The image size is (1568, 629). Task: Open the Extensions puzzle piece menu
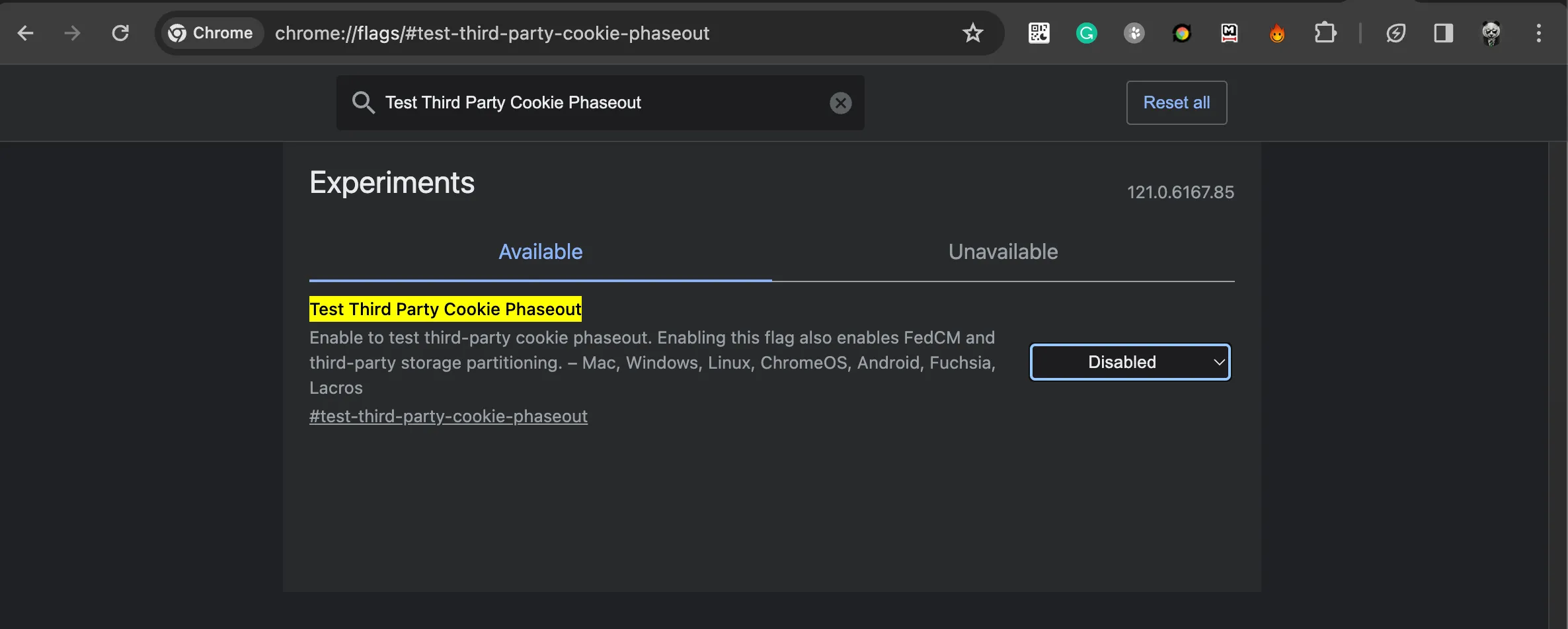tap(1325, 33)
